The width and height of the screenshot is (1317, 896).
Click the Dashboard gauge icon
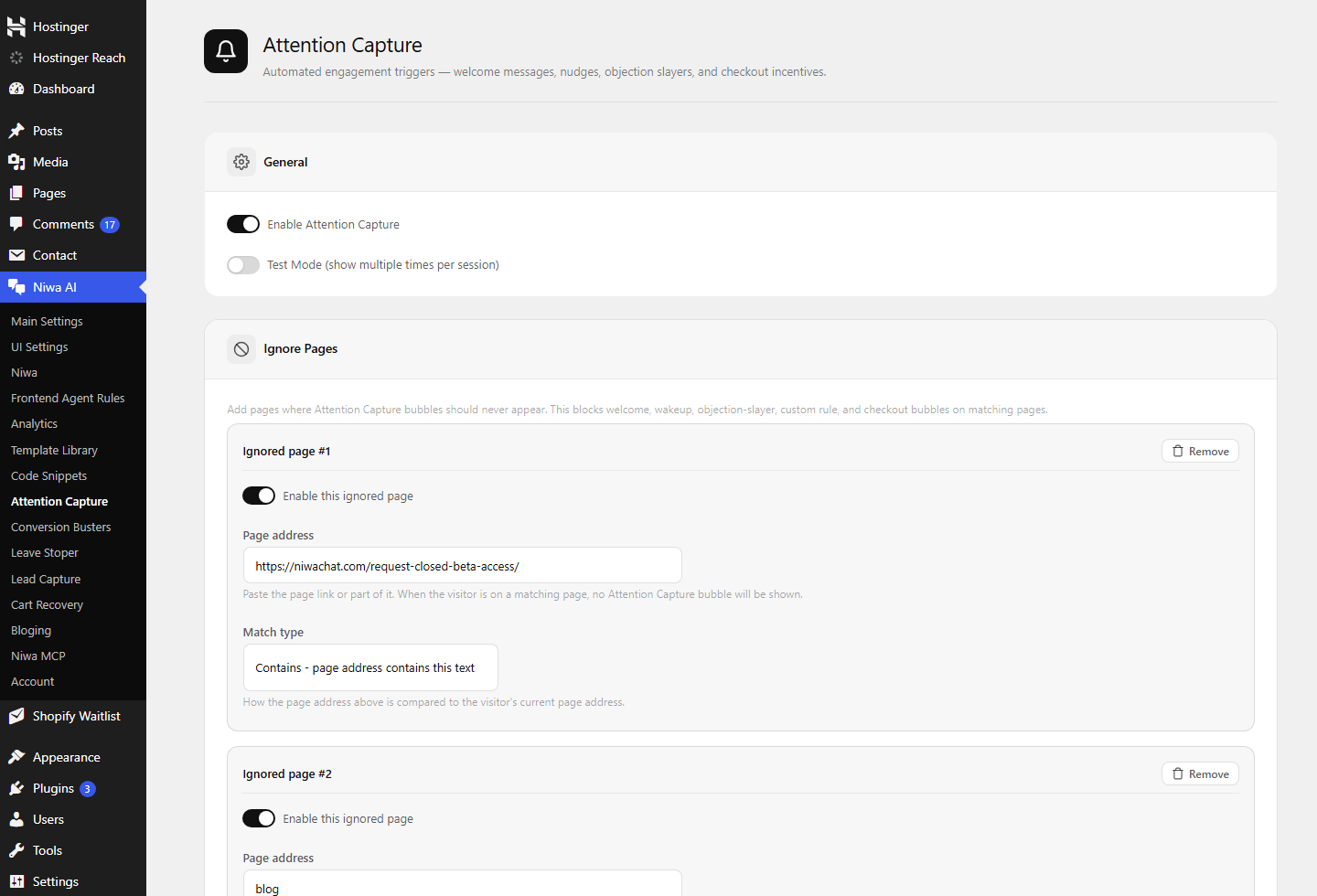tap(16, 89)
